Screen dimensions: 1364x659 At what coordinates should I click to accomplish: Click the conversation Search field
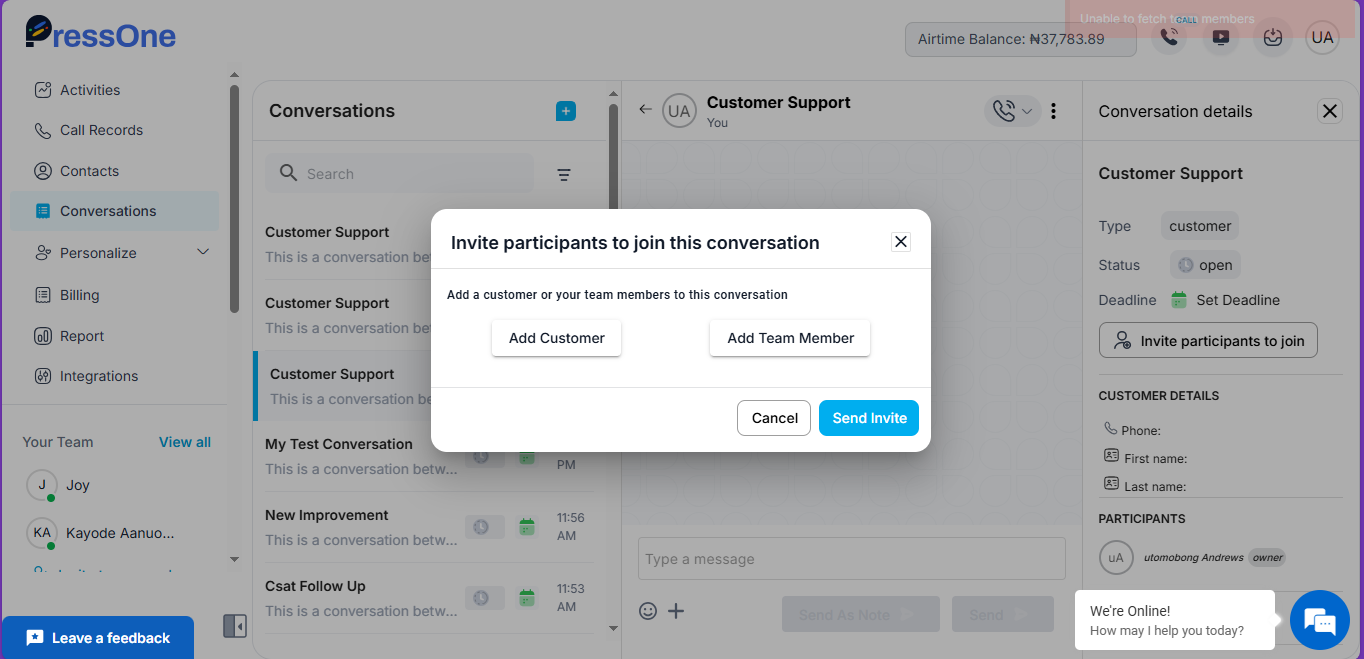click(400, 174)
